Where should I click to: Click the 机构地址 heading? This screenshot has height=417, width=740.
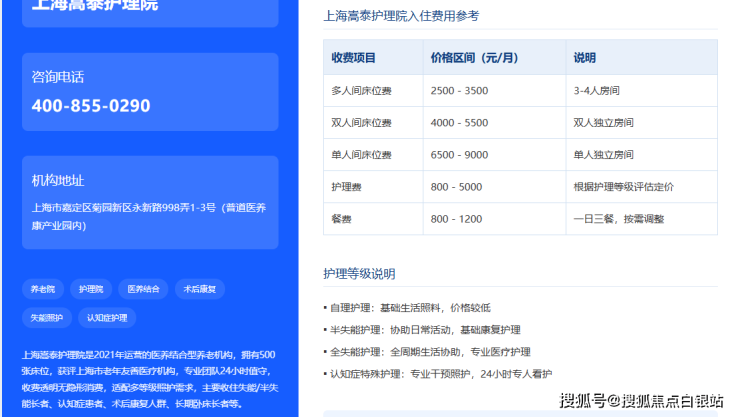(x=58, y=180)
